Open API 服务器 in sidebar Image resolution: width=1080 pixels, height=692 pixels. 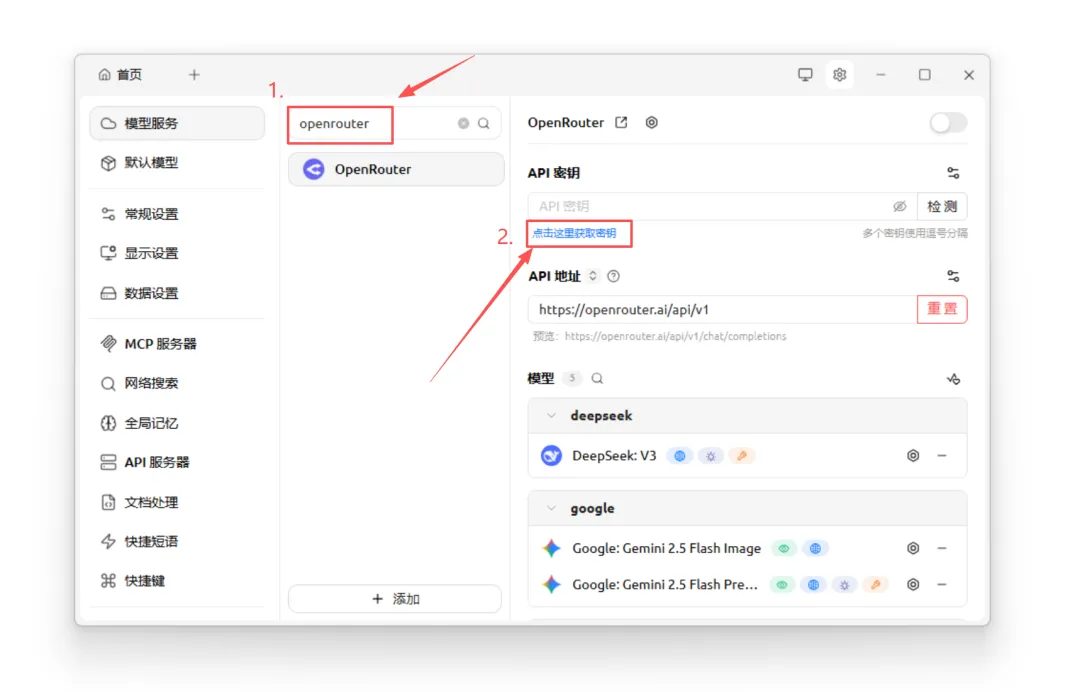coord(177,462)
